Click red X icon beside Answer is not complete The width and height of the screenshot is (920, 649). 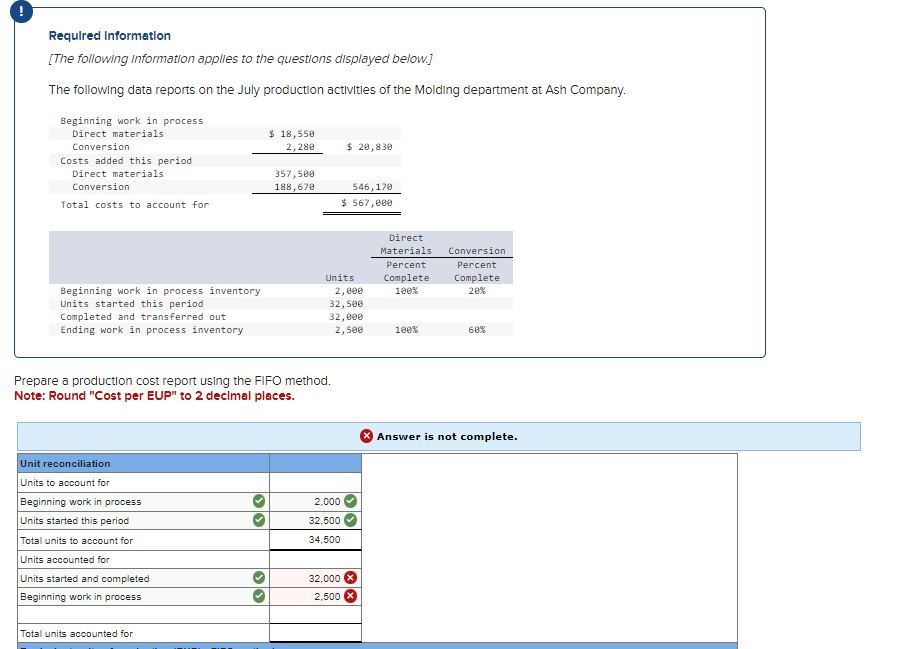tap(366, 436)
